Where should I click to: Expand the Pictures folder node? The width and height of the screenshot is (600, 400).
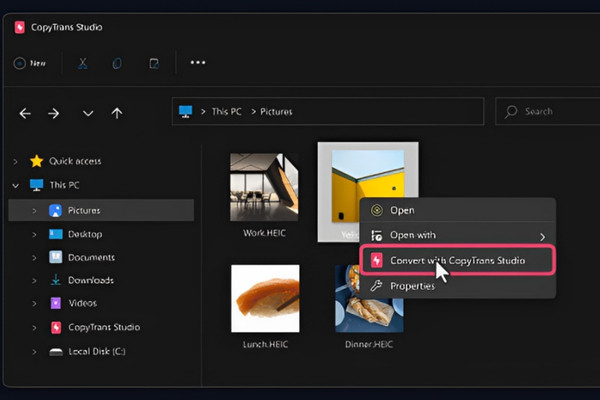(x=34, y=211)
